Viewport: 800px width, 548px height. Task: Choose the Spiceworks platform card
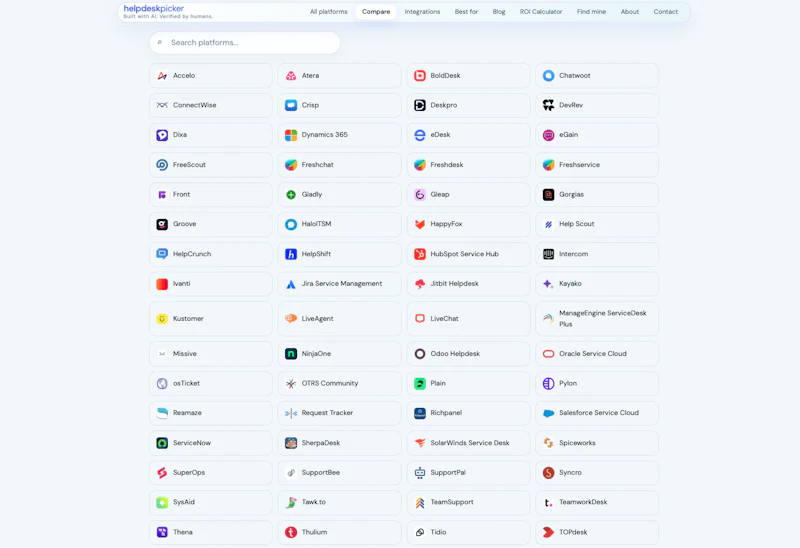(x=597, y=443)
